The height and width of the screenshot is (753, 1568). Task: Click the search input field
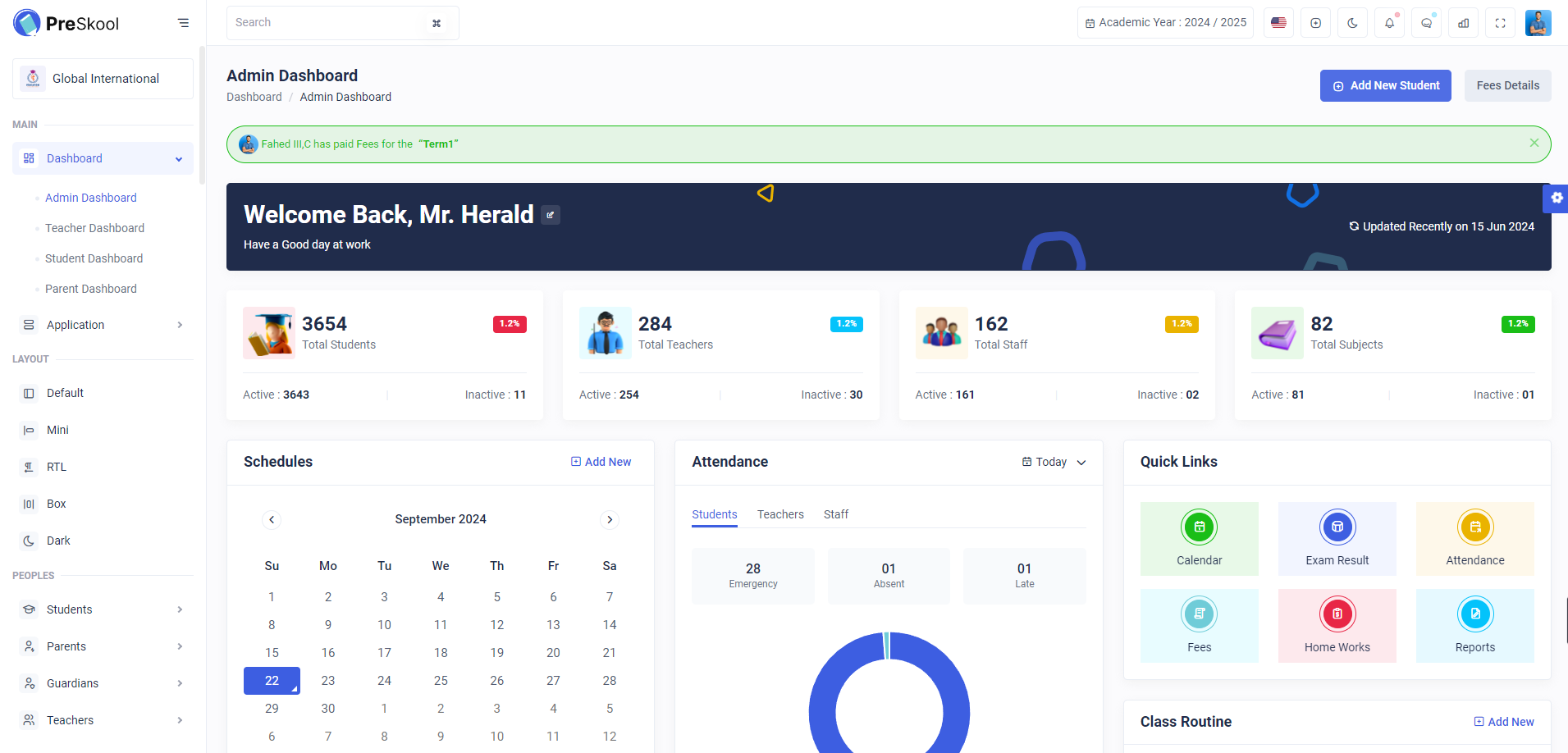(x=342, y=23)
